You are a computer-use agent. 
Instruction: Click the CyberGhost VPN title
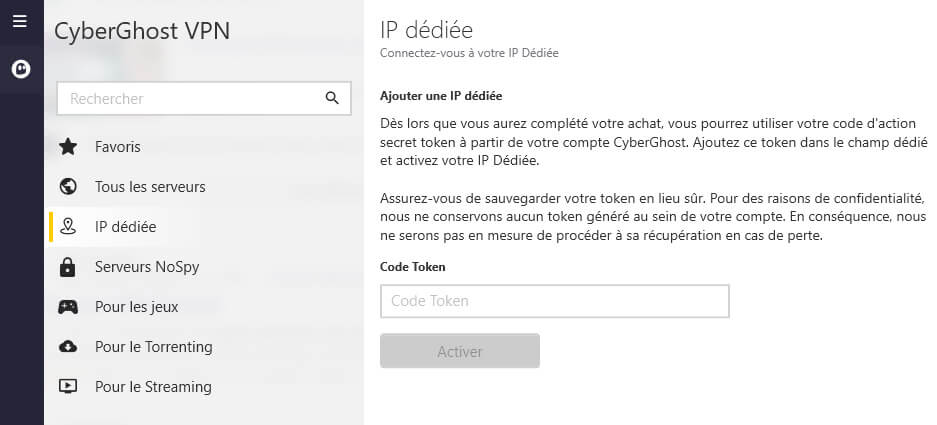142,31
